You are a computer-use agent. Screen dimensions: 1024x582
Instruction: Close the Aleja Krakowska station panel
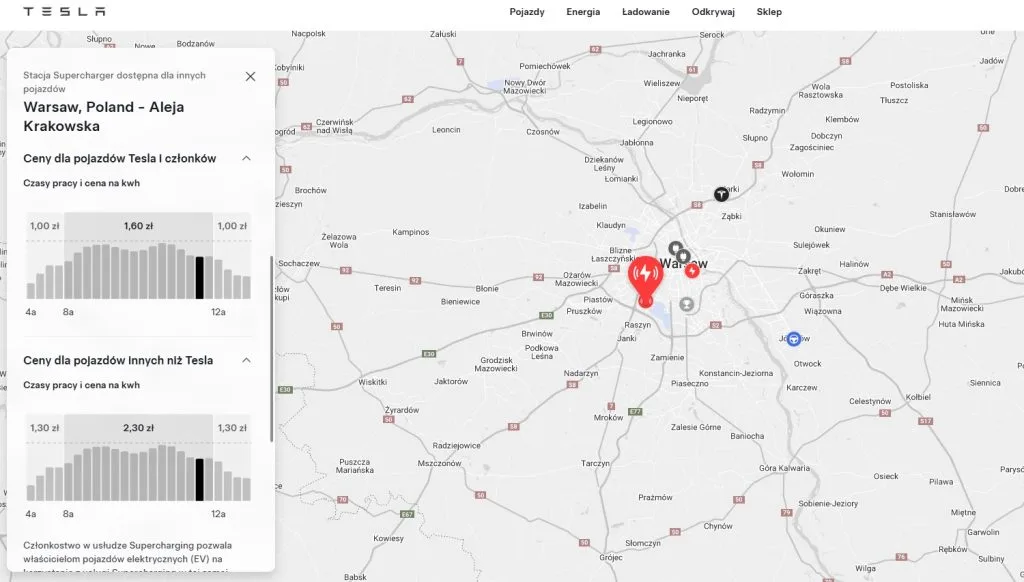tap(250, 76)
